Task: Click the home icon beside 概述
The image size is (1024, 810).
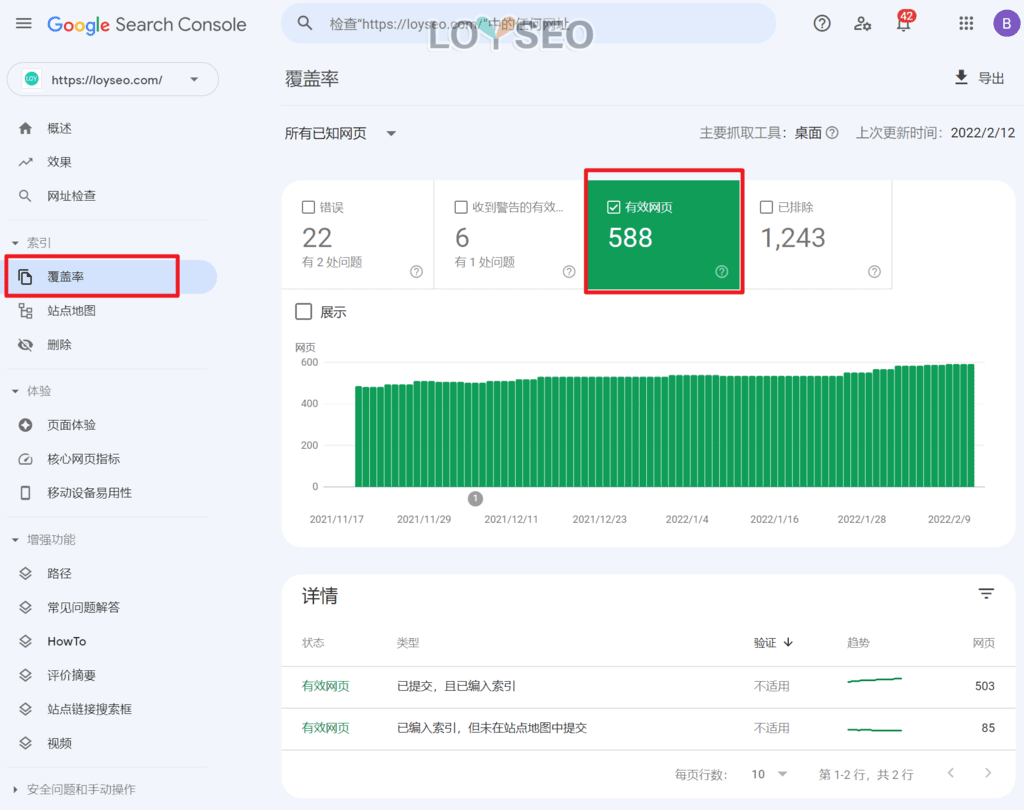Action: click(25, 128)
